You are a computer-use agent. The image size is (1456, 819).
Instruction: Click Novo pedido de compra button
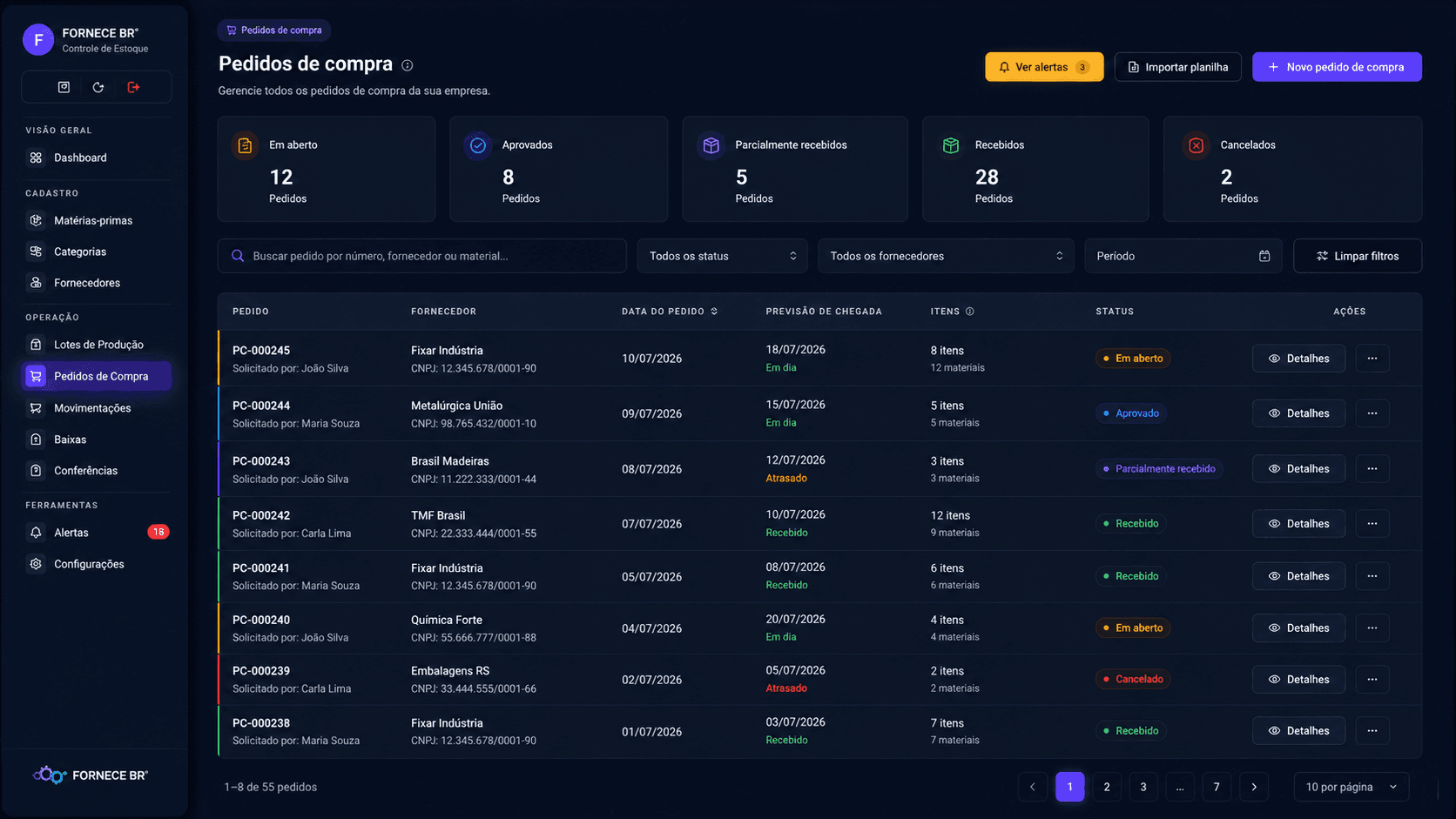(x=1337, y=67)
